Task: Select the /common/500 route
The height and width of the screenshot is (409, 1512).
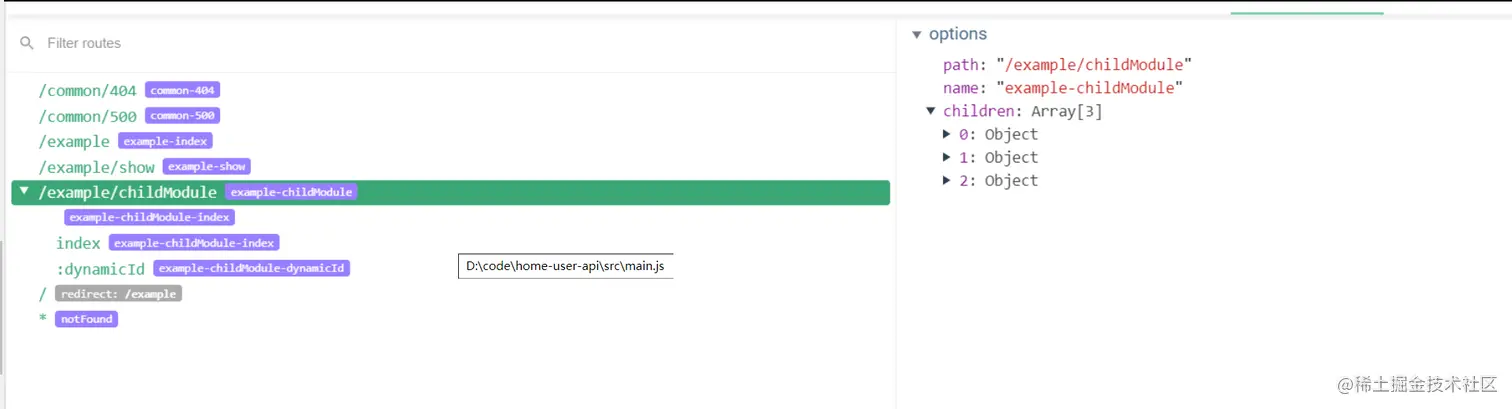Action: [x=87, y=116]
